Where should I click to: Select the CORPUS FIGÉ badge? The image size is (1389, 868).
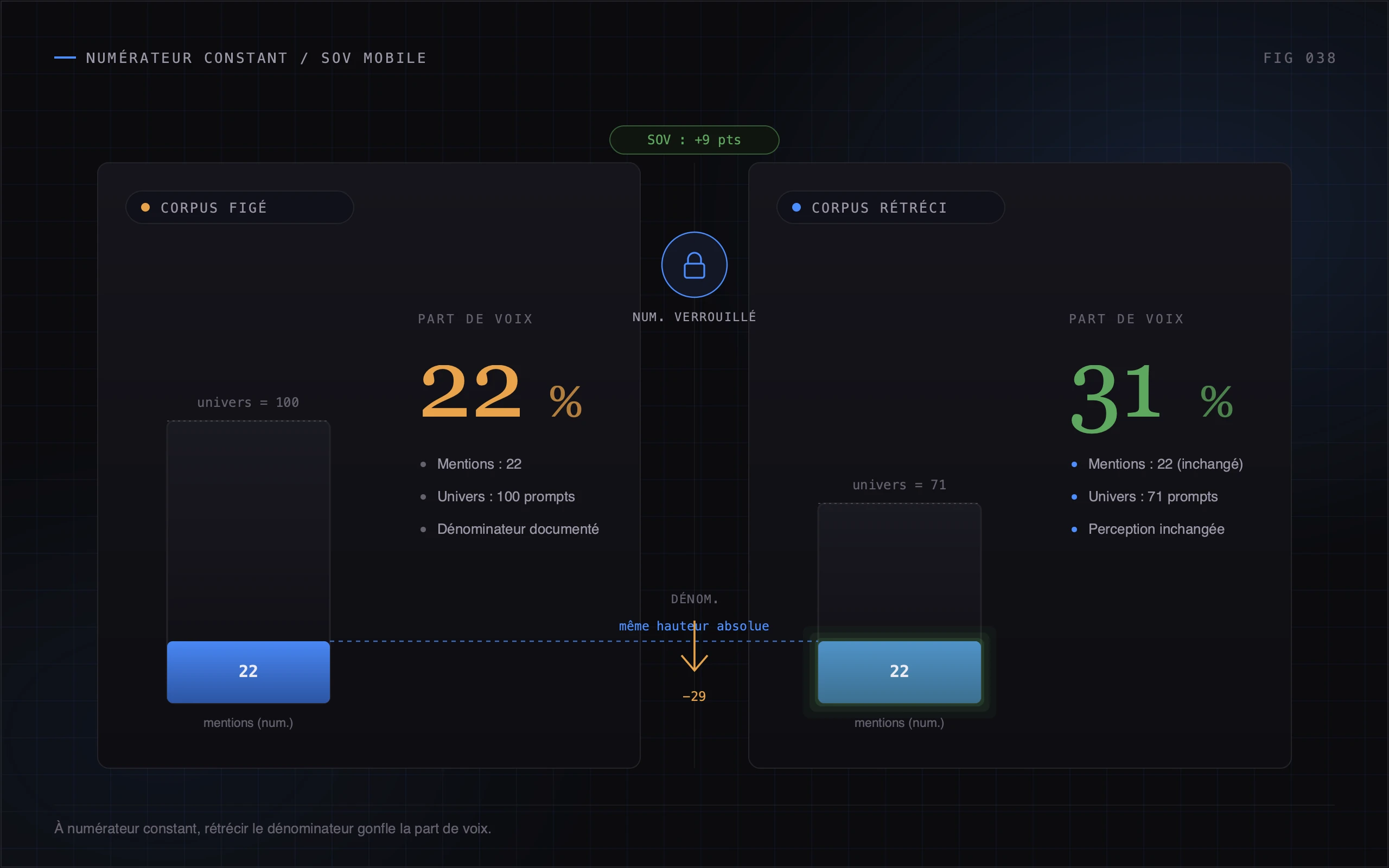click(x=239, y=207)
